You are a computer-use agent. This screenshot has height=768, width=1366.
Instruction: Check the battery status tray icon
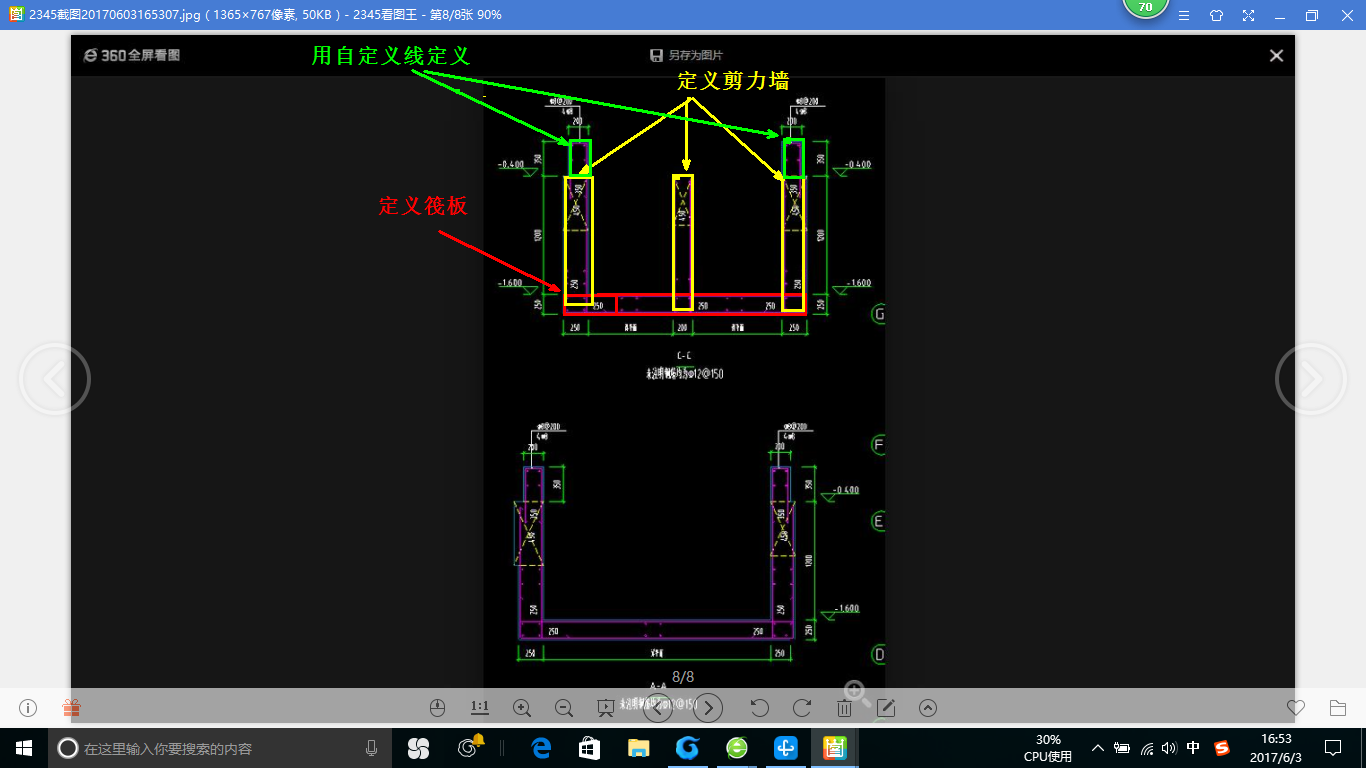(1122, 748)
